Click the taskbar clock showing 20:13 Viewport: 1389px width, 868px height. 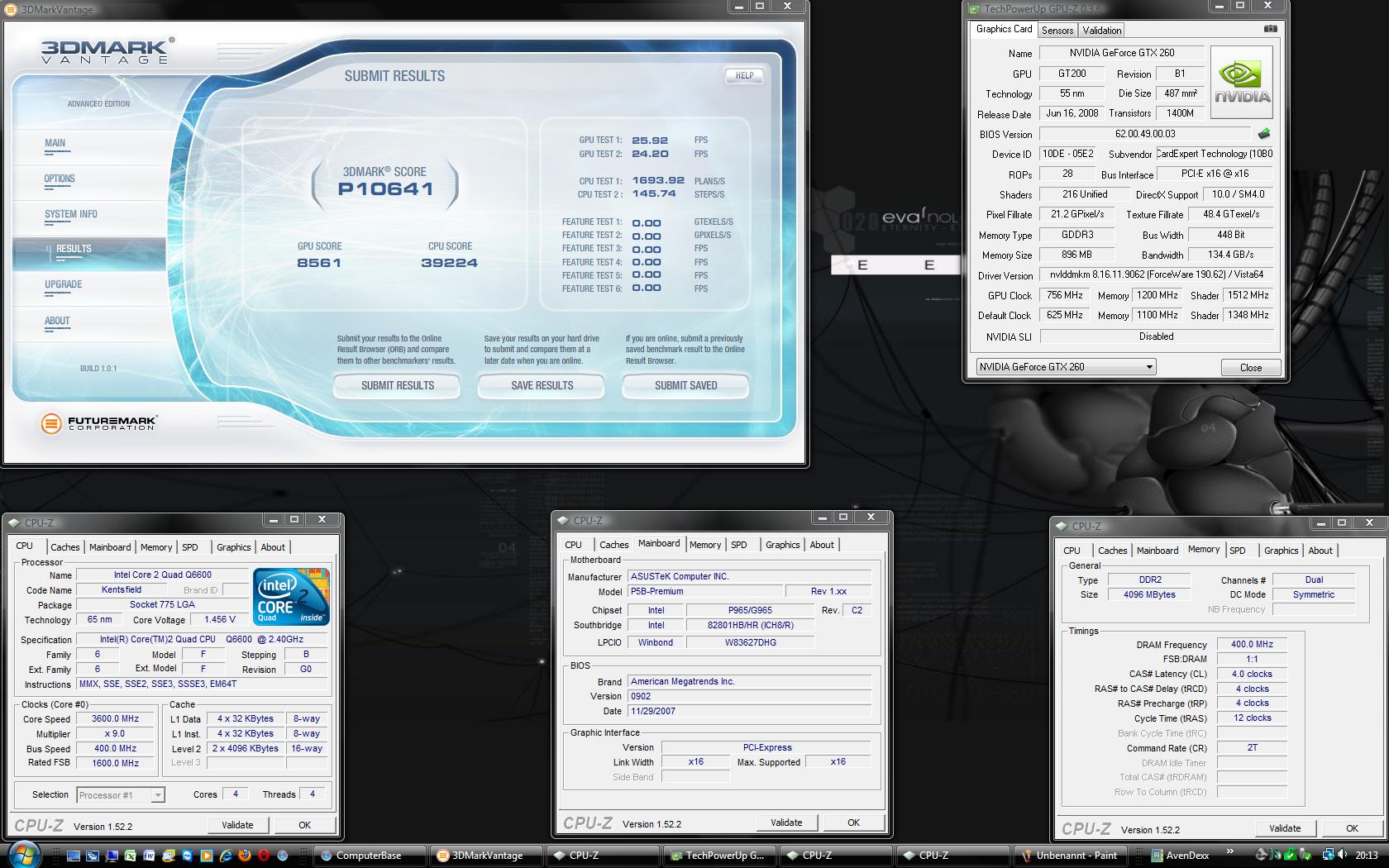point(1366,856)
